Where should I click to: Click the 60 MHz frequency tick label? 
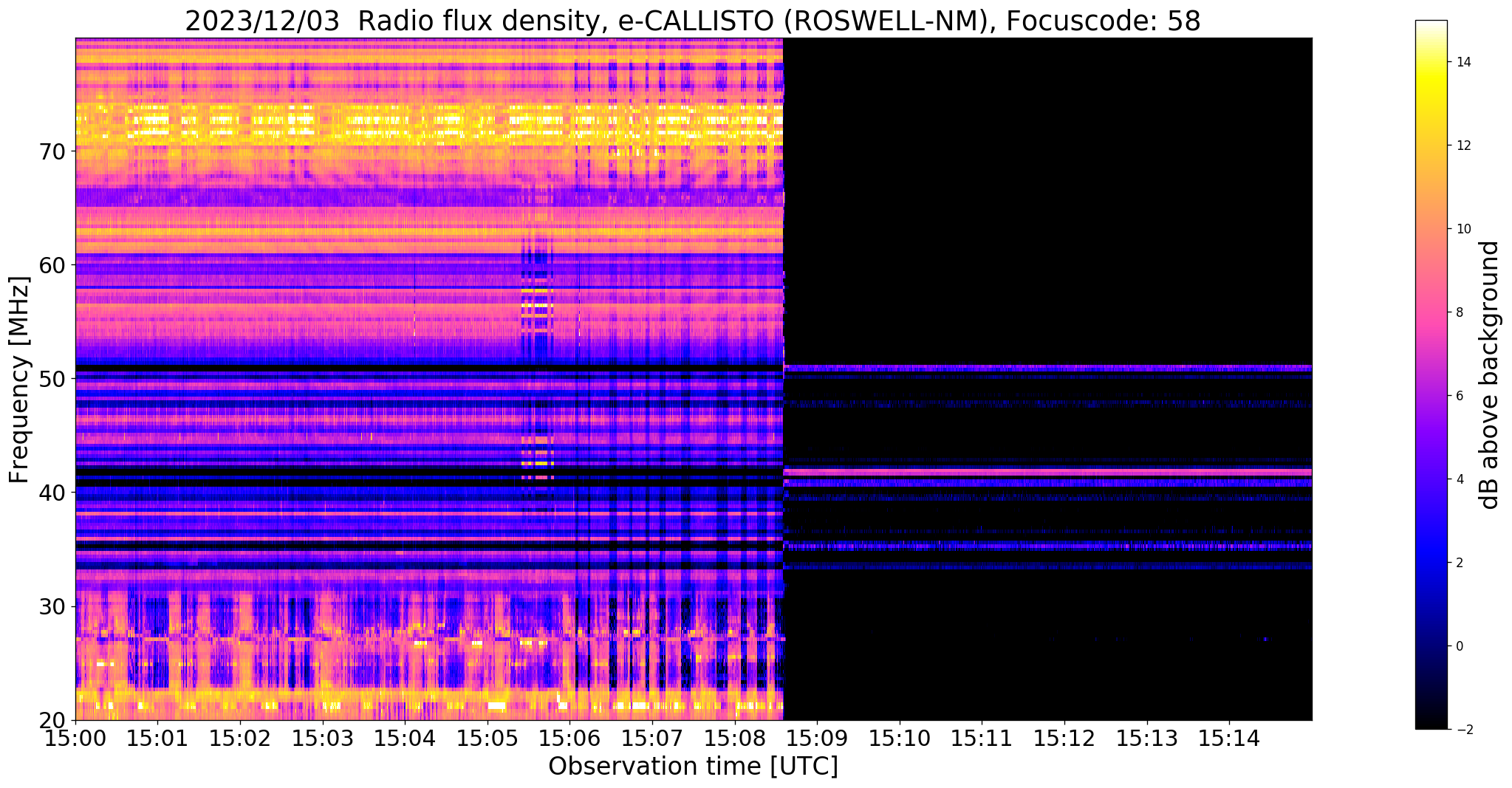pos(52,265)
